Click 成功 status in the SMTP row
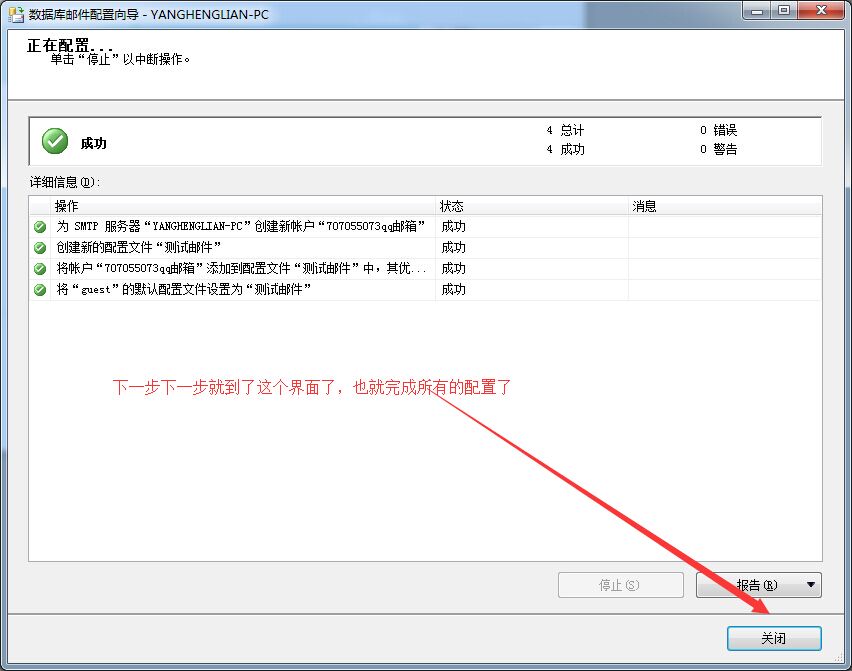Image resolution: width=852 pixels, height=671 pixels. point(453,227)
